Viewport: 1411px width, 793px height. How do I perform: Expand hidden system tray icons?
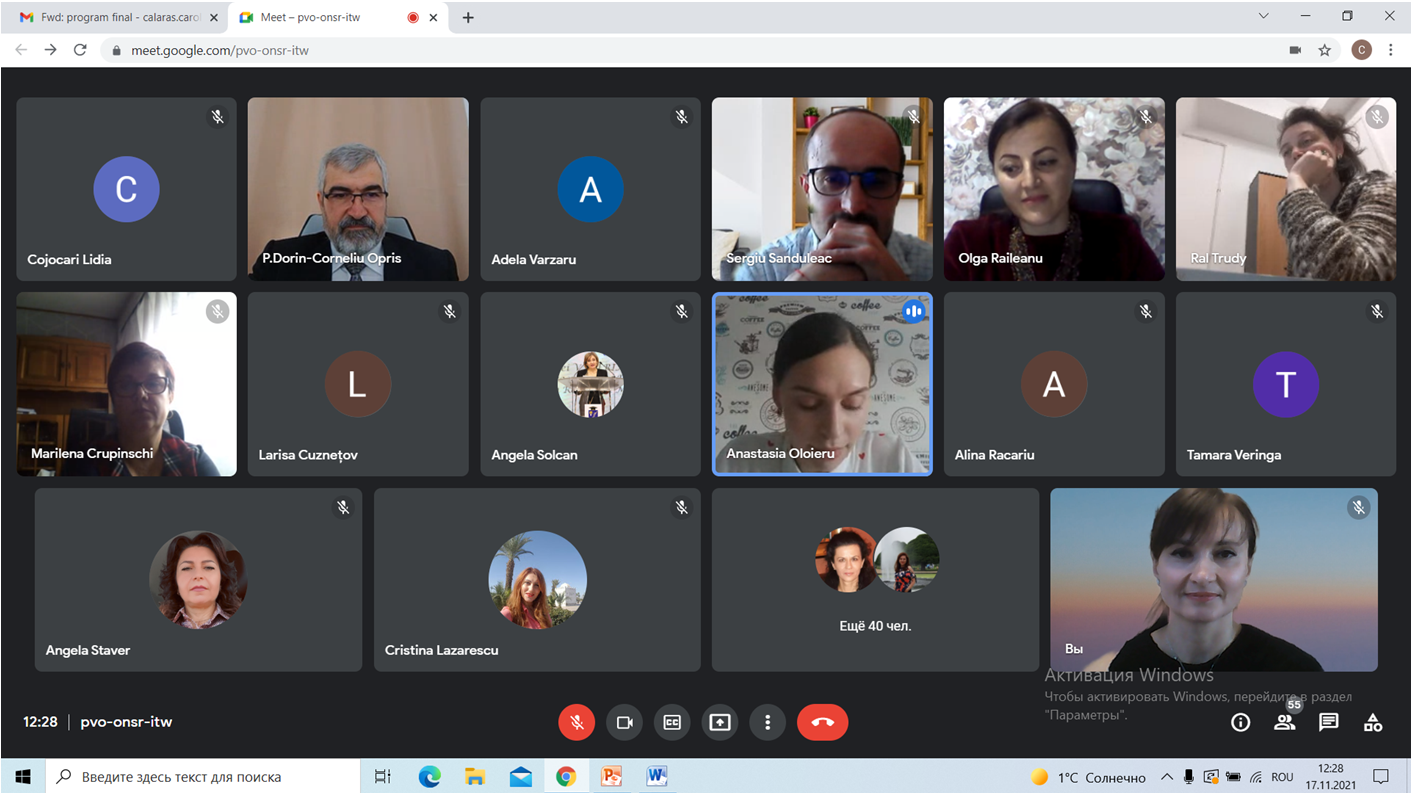click(1166, 777)
